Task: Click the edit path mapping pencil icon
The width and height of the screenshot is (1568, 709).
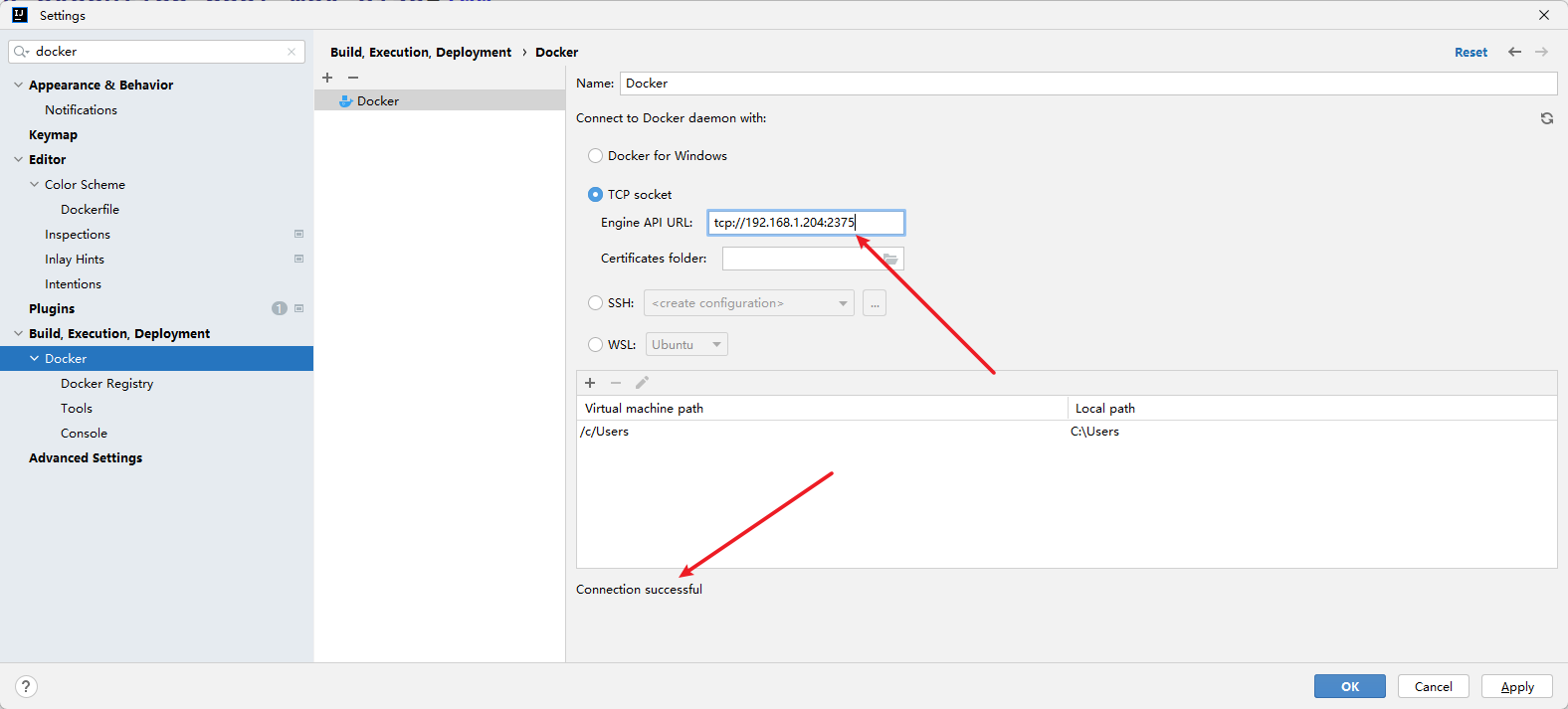Action: [642, 383]
